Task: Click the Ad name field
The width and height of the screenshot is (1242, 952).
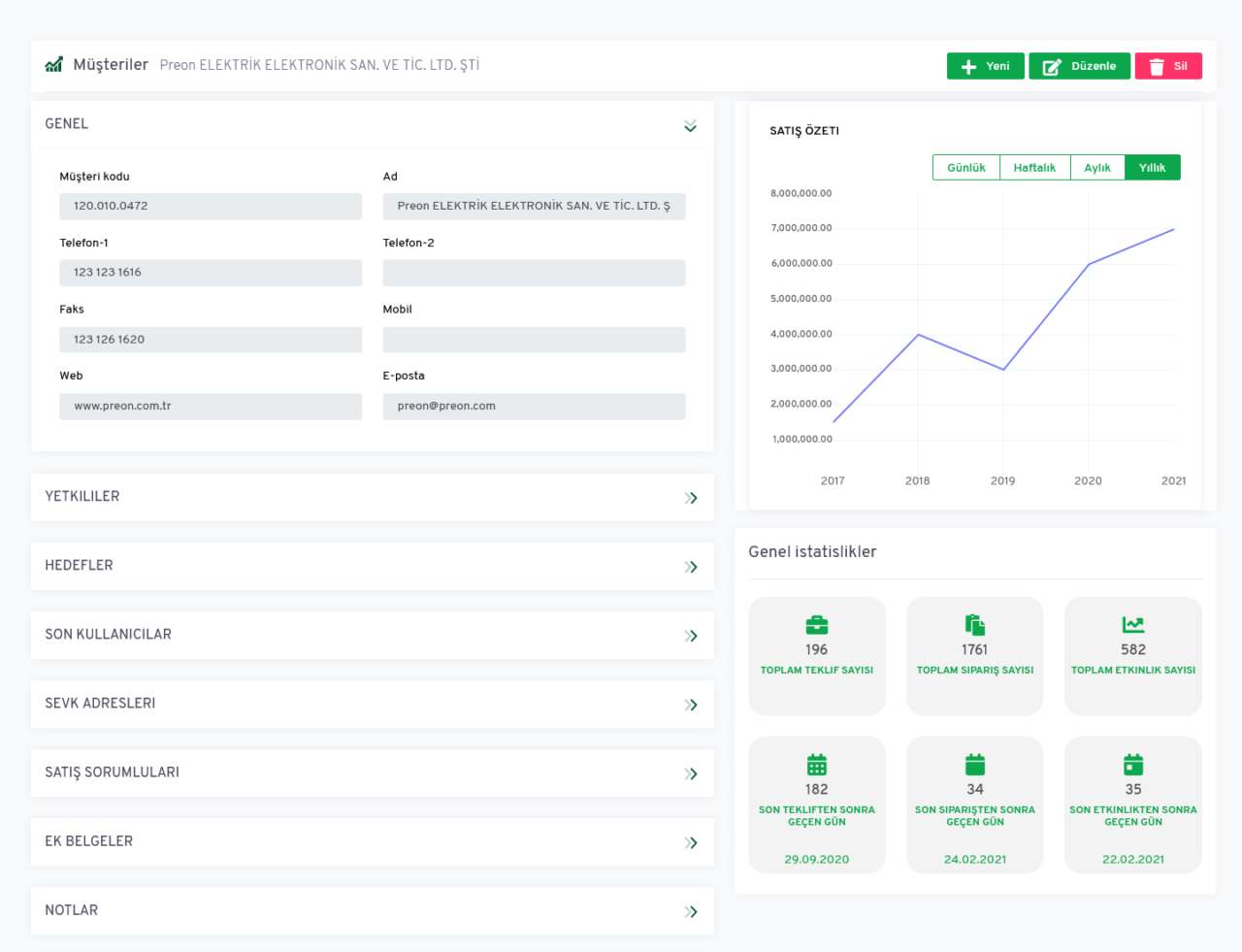Action: point(534,206)
